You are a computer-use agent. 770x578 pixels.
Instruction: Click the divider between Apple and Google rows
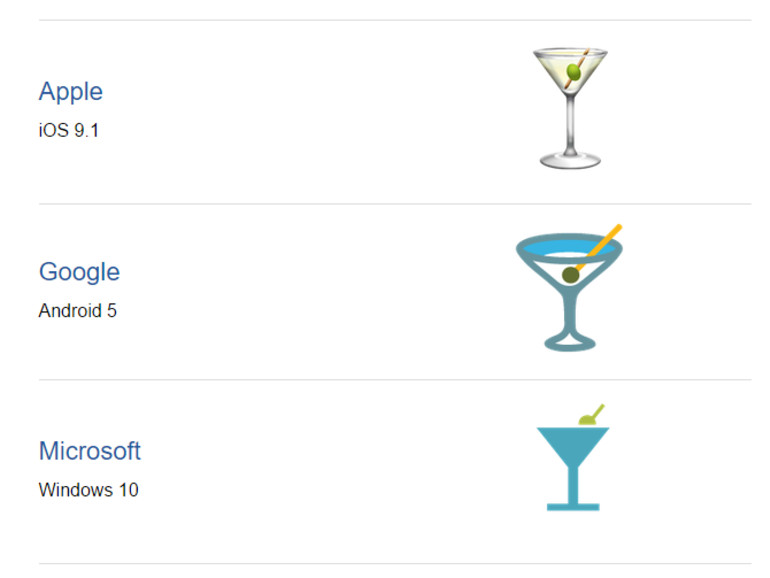pyautogui.click(x=395, y=204)
